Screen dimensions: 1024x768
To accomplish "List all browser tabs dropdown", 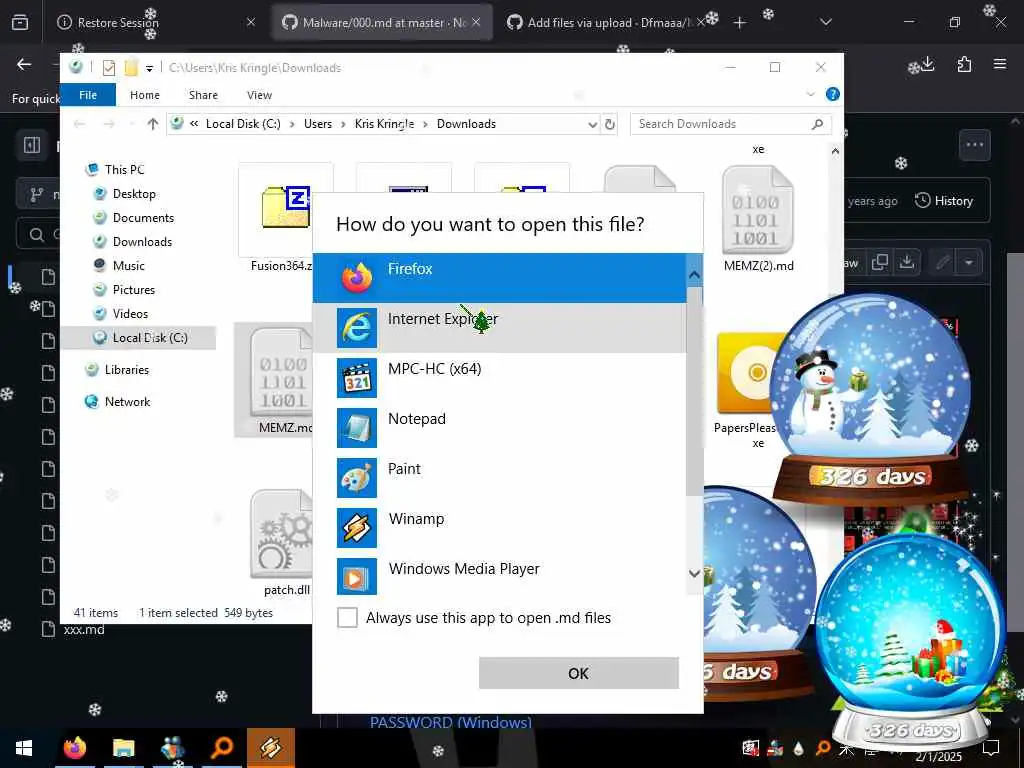I will click(825, 23).
